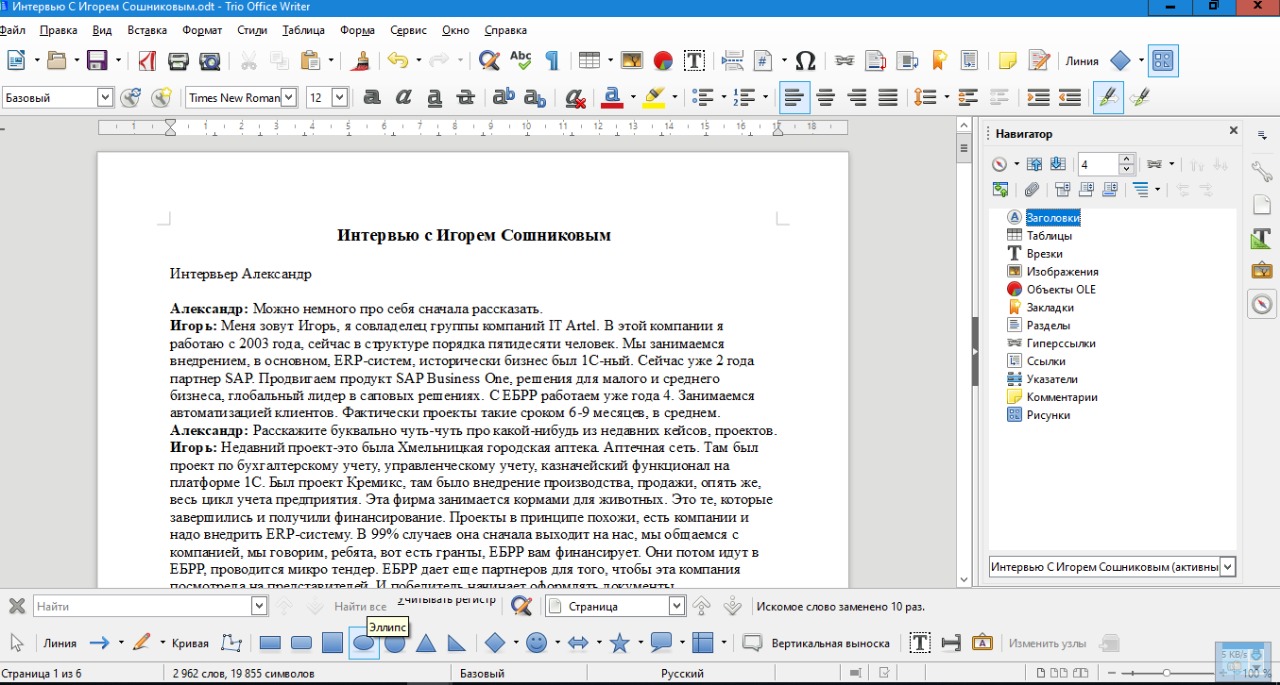Viewport: 1280px width, 685px height.
Task: Expand the undo history dropdown arrow
Action: point(418,61)
